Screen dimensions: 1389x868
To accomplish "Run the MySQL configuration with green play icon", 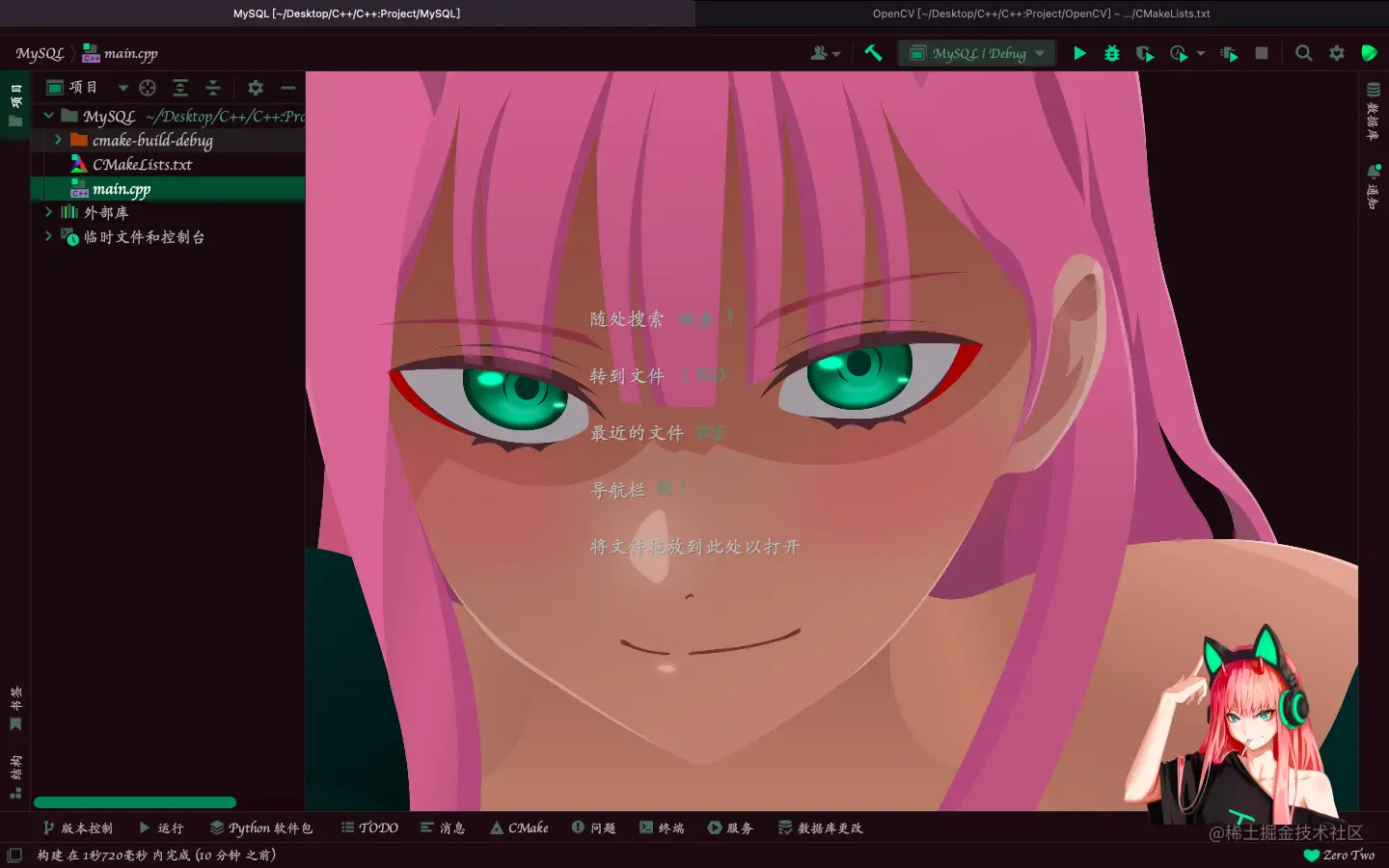I will (1079, 53).
